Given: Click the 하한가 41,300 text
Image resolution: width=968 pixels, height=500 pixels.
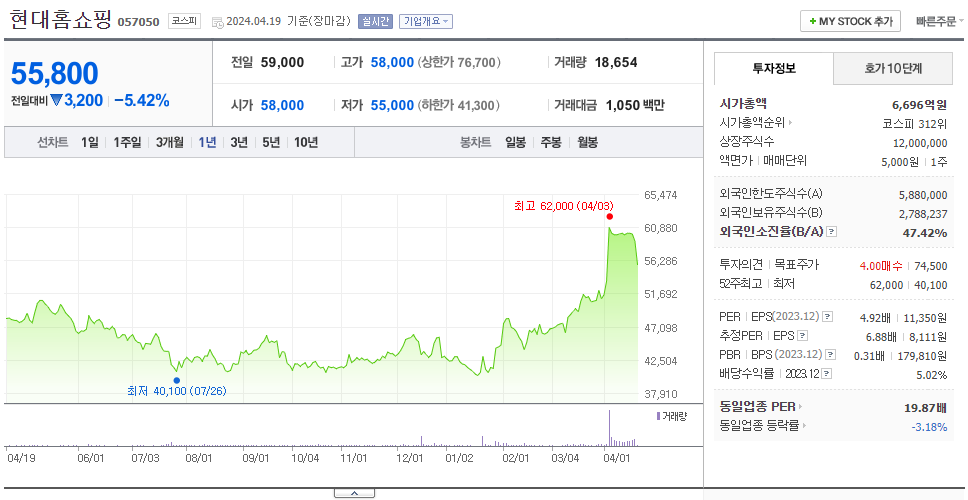Looking at the screenshot, I should pos(459,106).
